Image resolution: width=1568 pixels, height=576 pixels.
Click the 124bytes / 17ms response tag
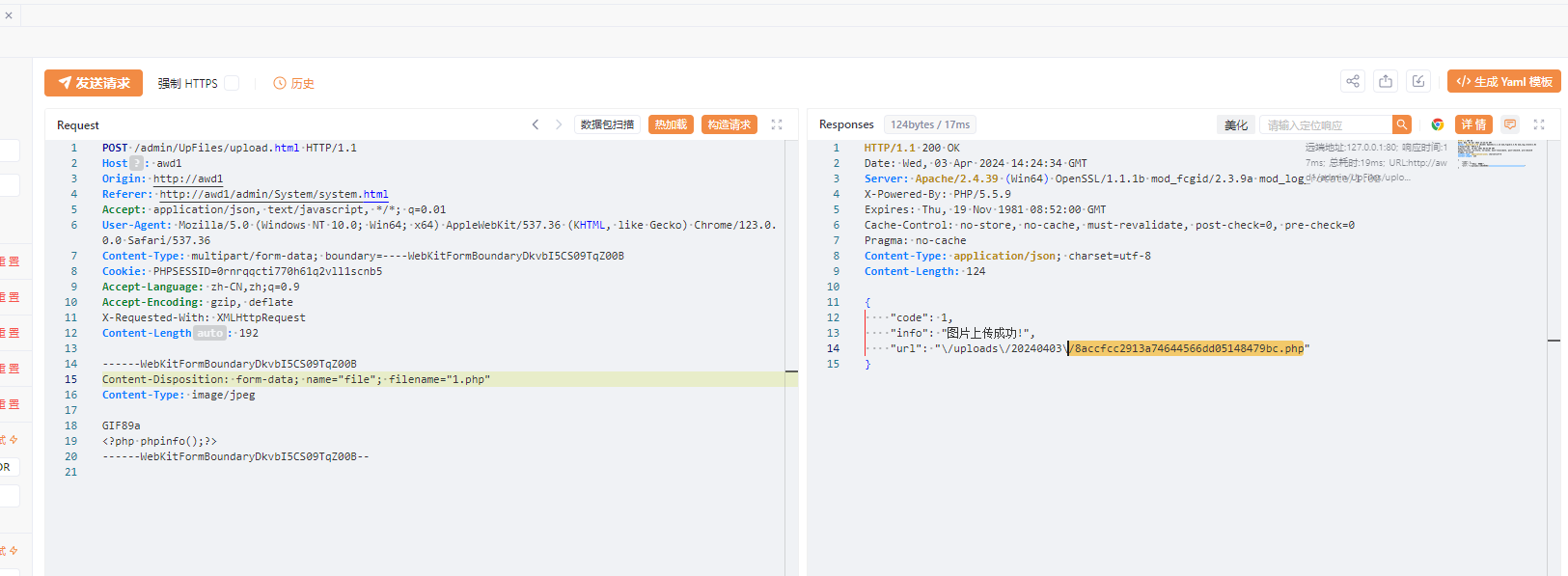click(930, 124)
